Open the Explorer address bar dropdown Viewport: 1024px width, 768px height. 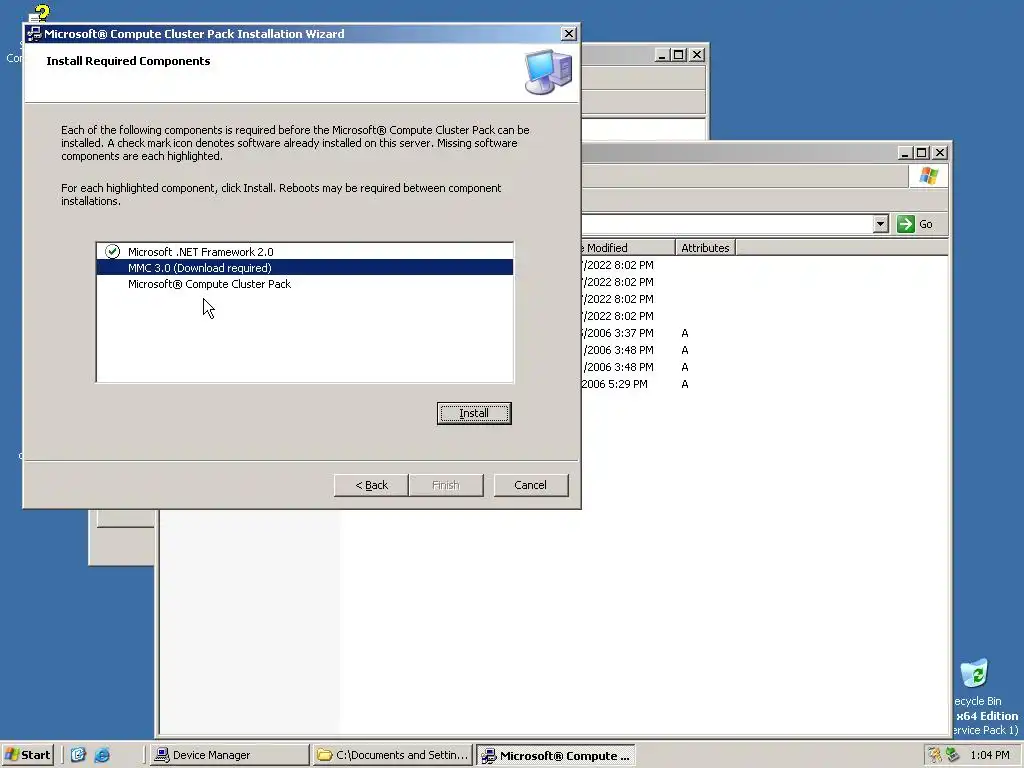[880, 224]
